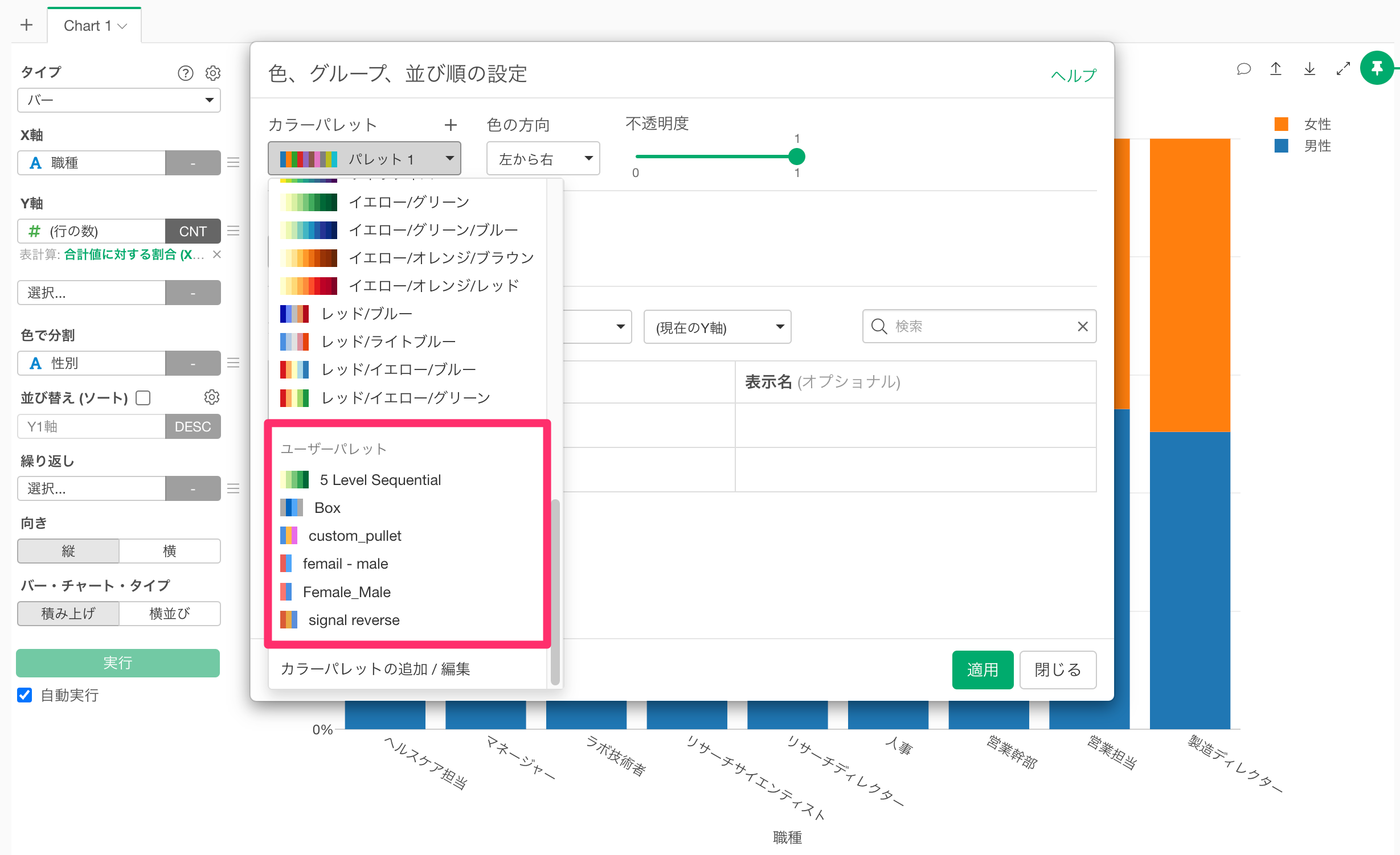
Task: Select 横 orientation toggle
Action: pyautogui.click(x=169, y=551)
